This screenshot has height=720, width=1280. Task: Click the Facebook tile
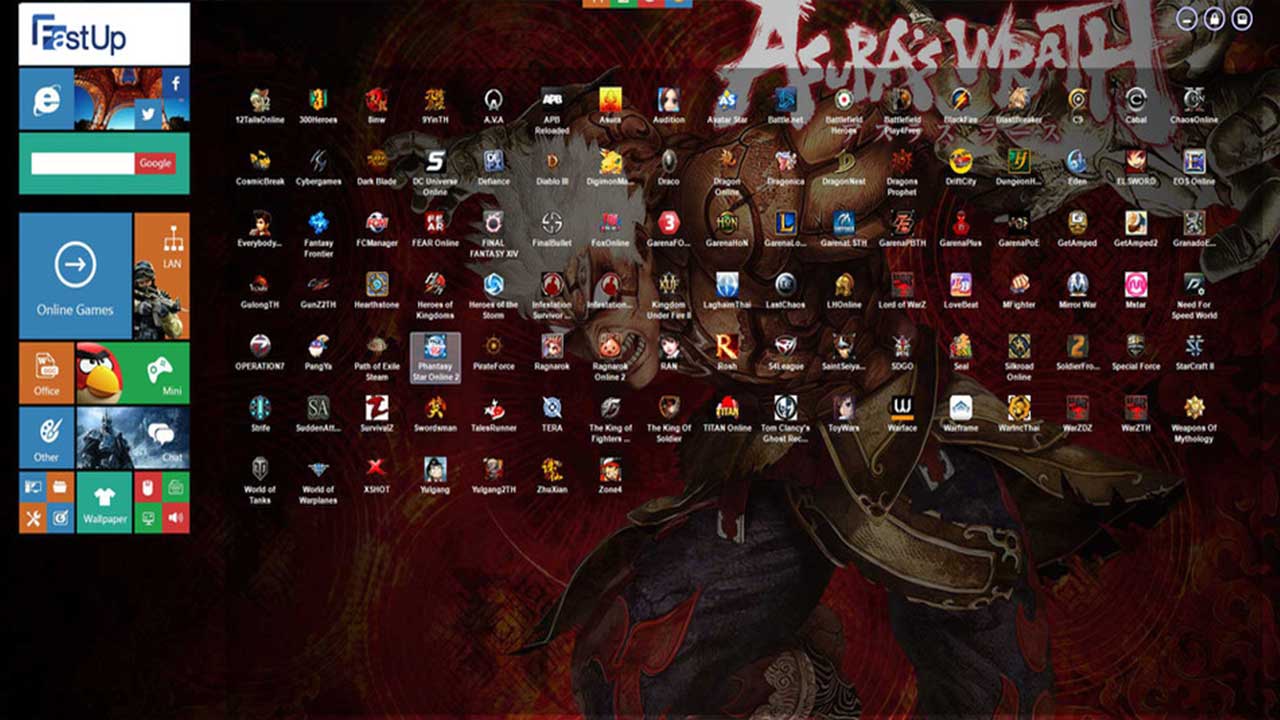[x=176, y=83]
